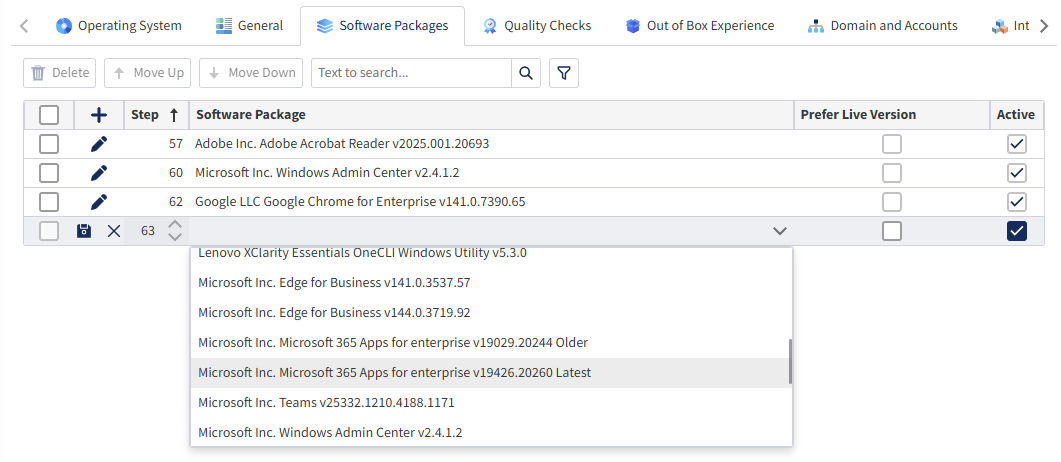Save the new step 63 row
The image size is (1061, 462).
(84, 231)
